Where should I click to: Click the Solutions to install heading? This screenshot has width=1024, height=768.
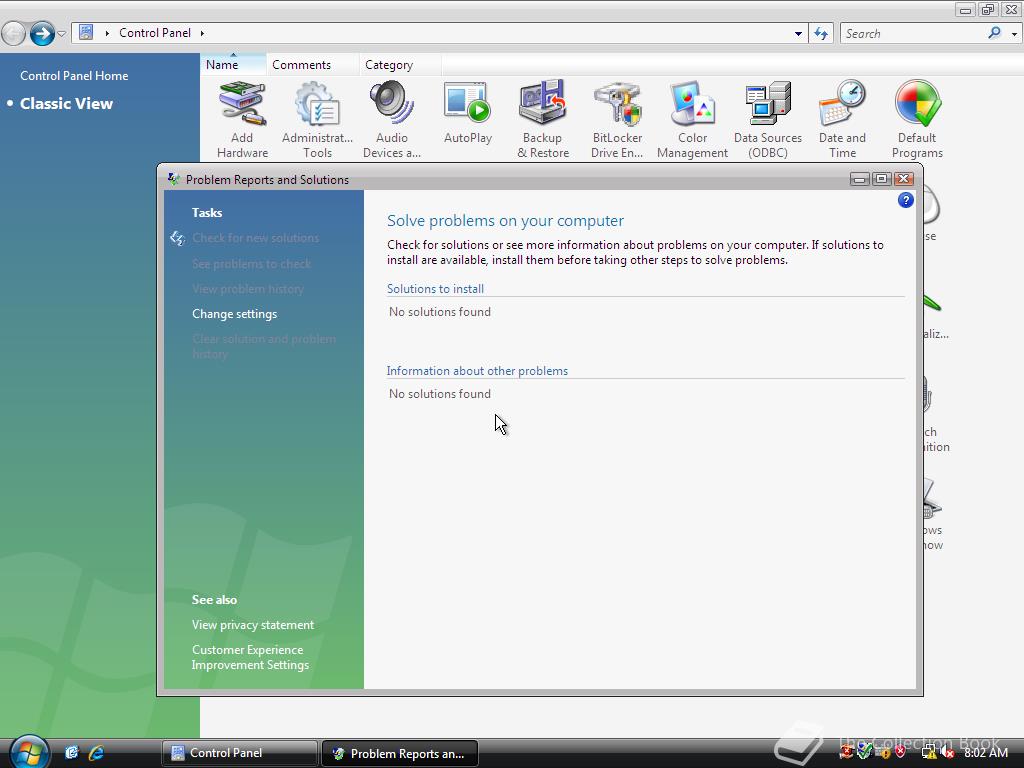click(x=435, y=289)
